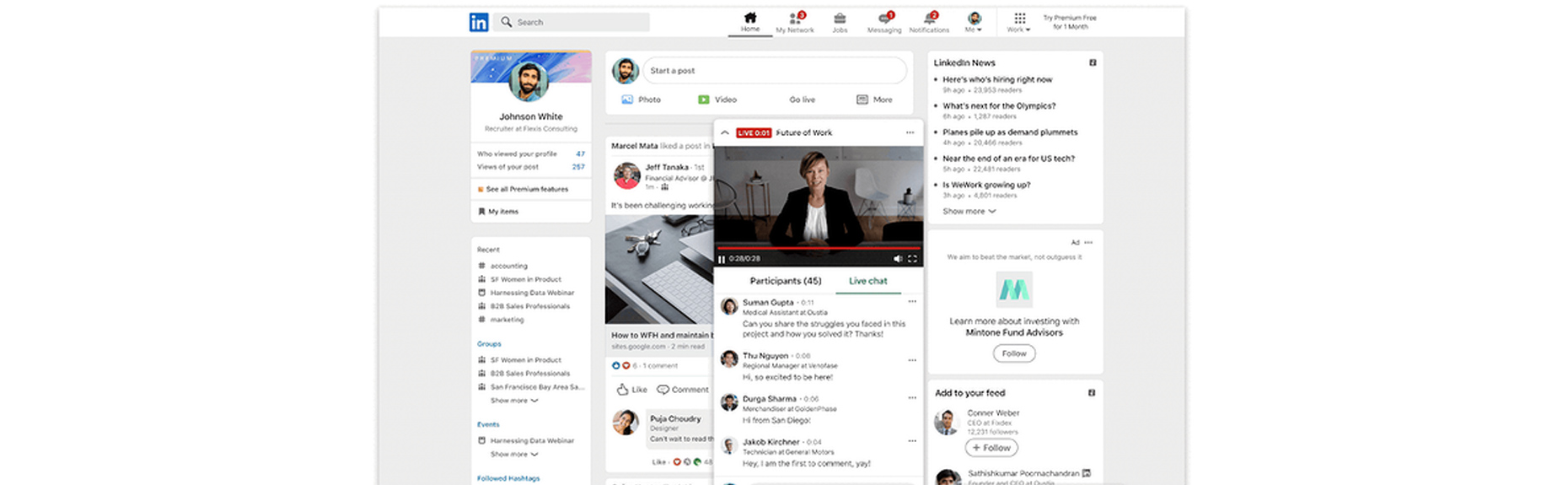The width and height of the screenshot is (1568, 485).
Task: Expand Show more under Events
Action: click(x=514, y=455)
